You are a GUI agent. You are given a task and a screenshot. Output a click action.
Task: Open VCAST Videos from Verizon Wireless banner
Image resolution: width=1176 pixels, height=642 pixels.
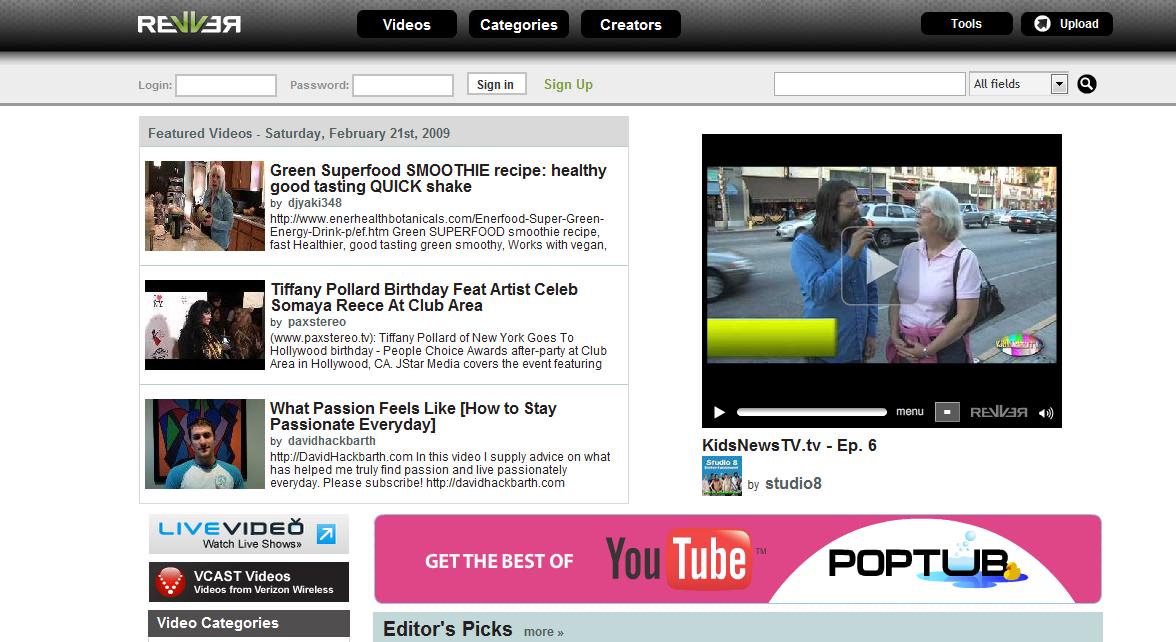[249, 582]
